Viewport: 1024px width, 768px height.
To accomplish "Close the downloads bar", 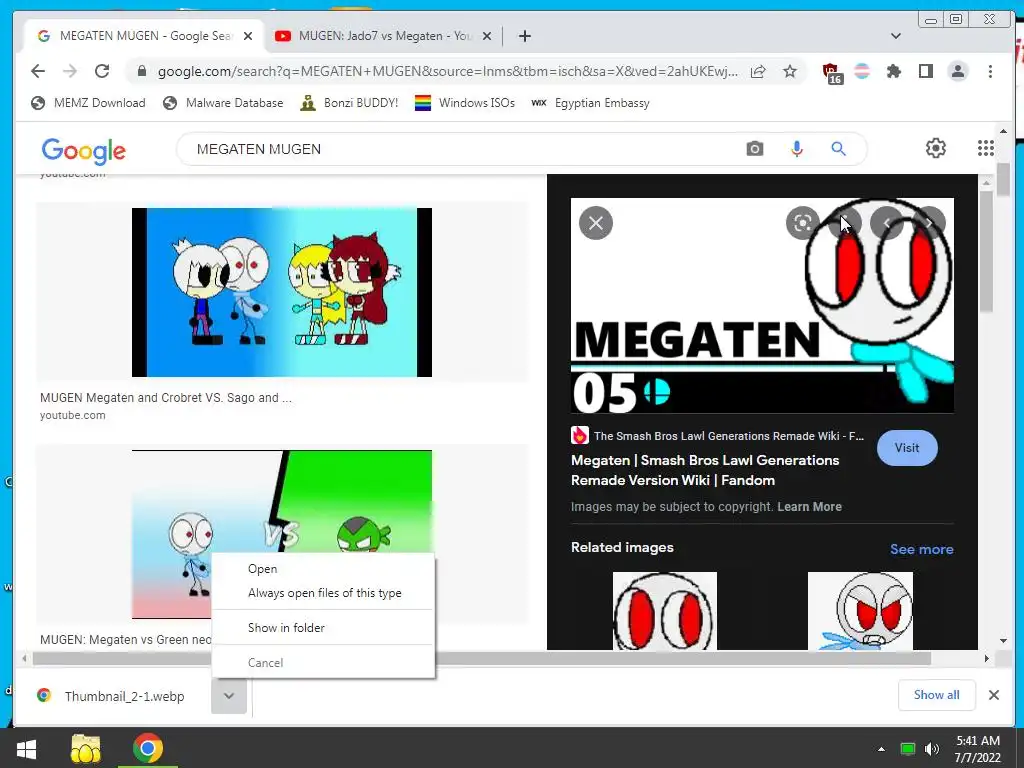I will (x=993, y=695).
